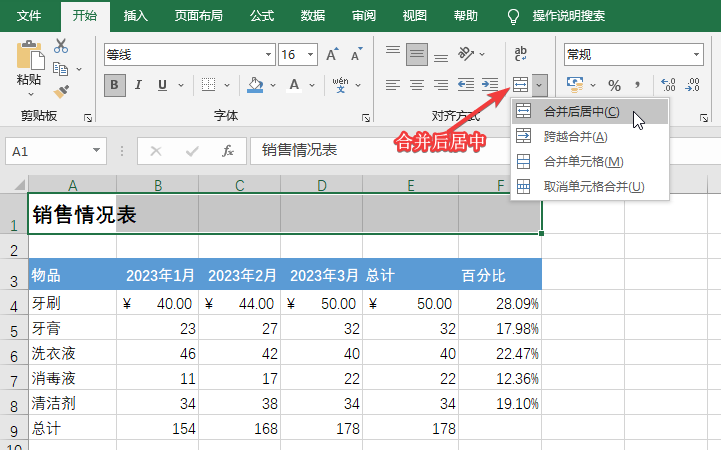
Task: Click the Merge & Center icon button
Action: (x=521, y=85)
